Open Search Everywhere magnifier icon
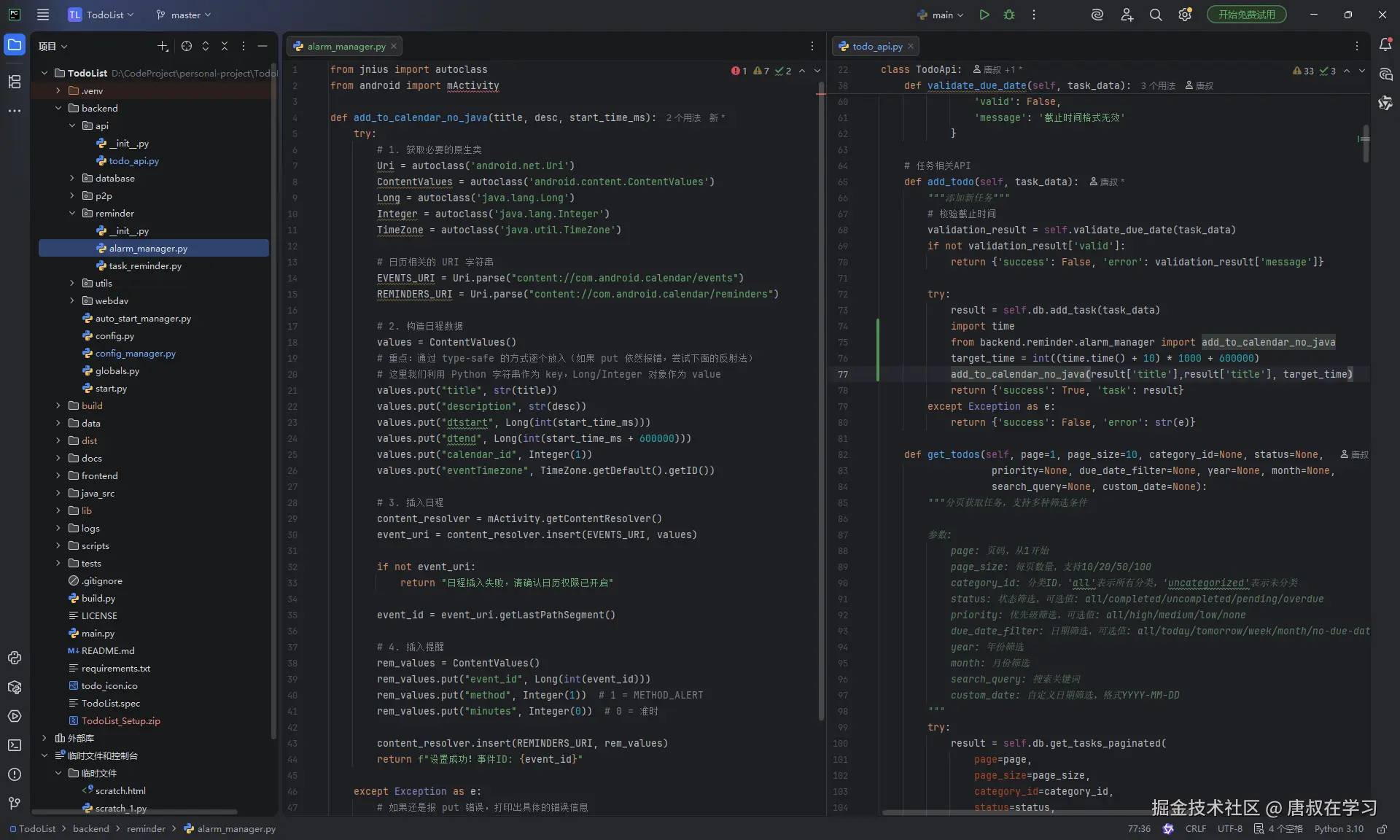The image size is (1400, 840). click(1156, 15)
